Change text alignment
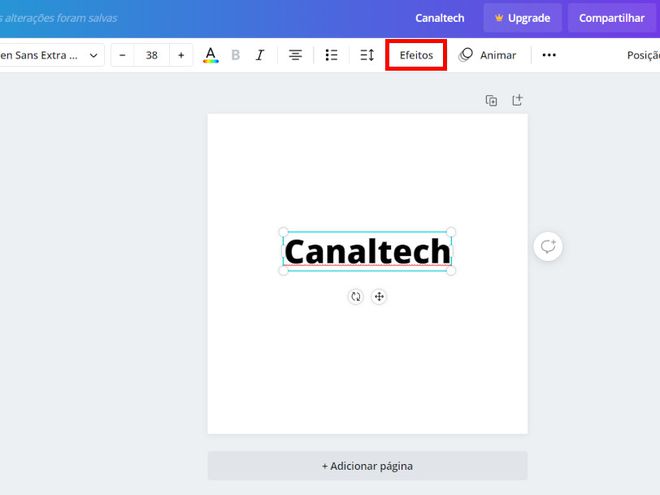The image size is (660, 495). [295, 55]
